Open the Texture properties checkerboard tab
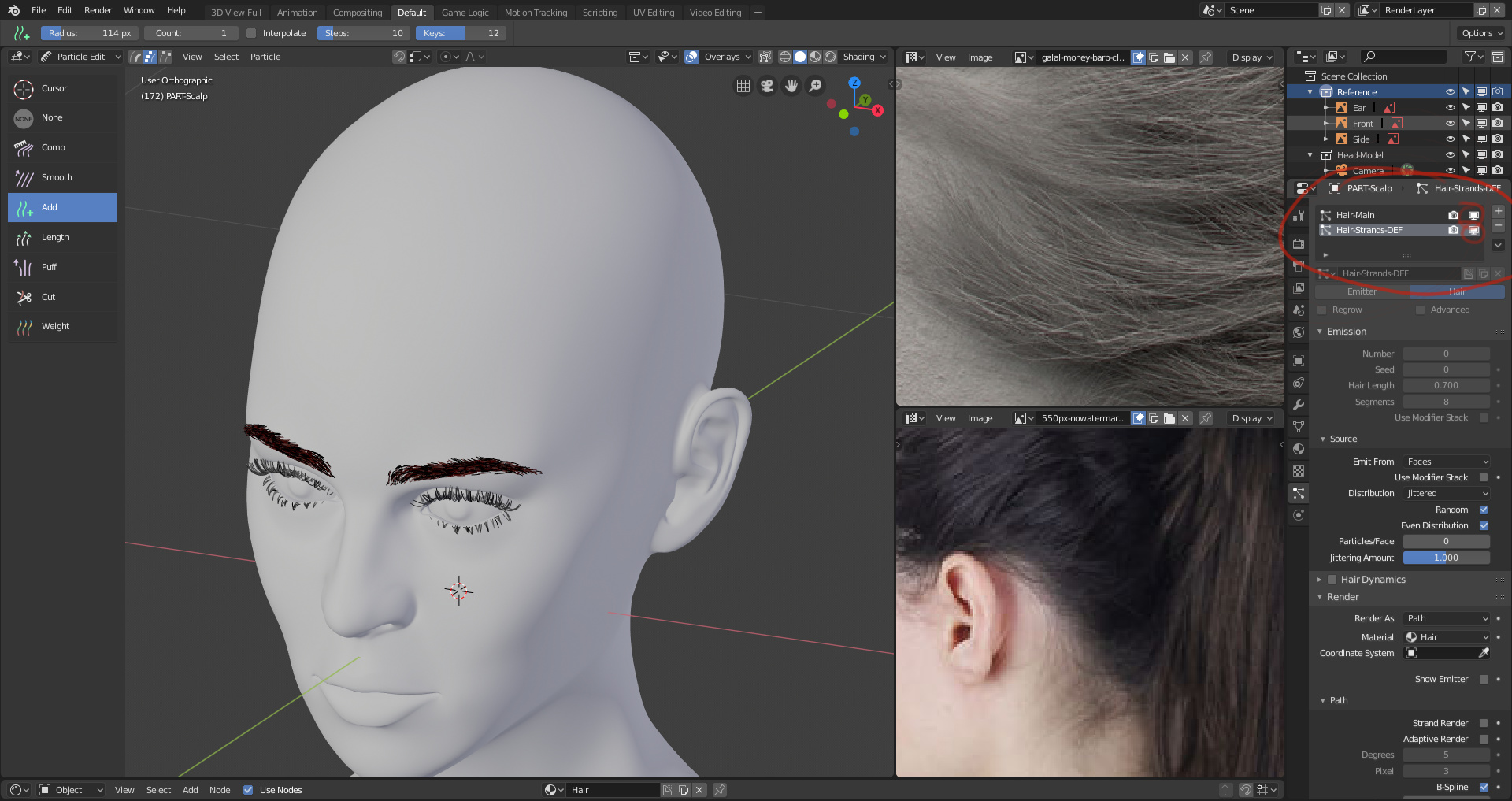 [1299, 470]
